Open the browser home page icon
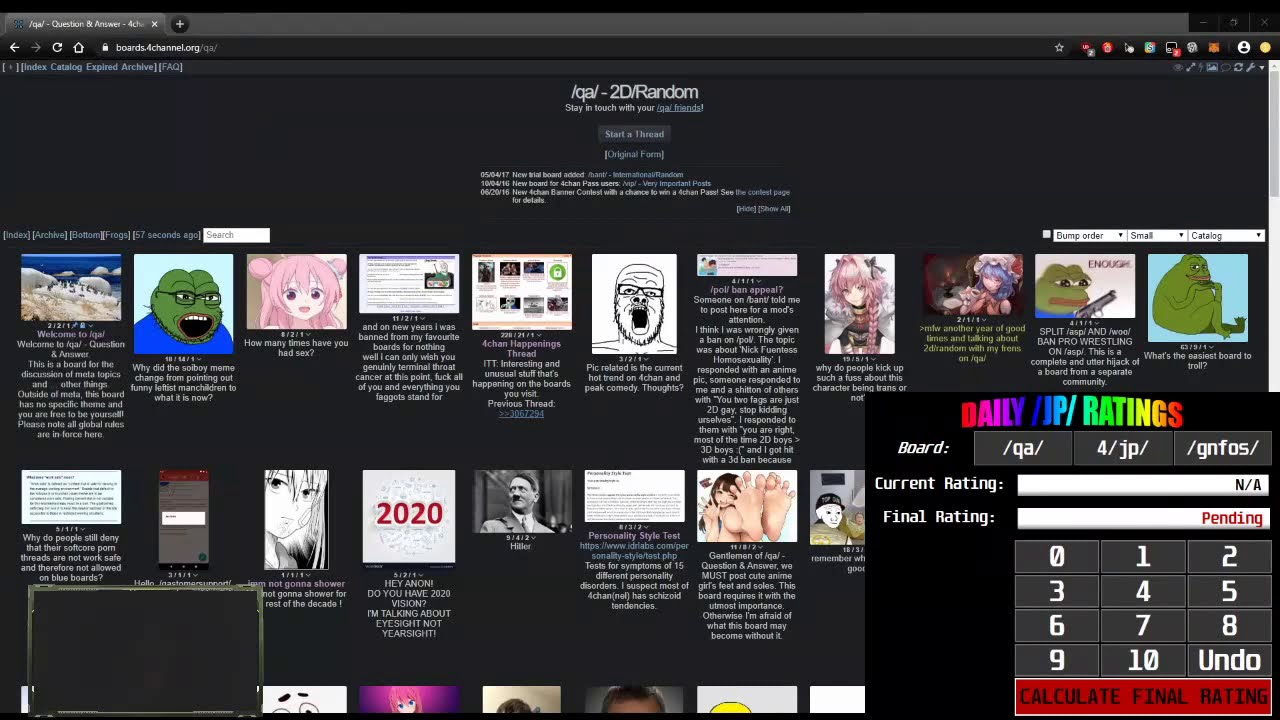 79,47
